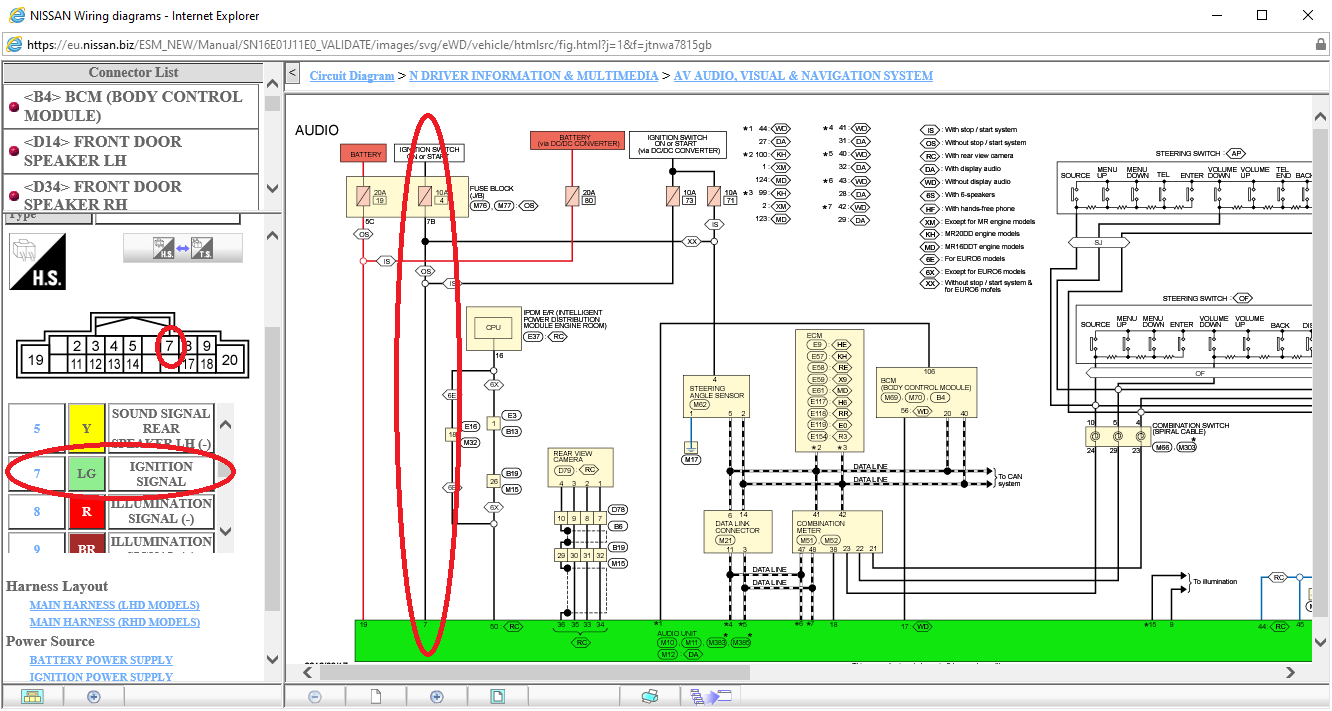Open the connector layout icon in bottom toolbar

click(34, 696)
